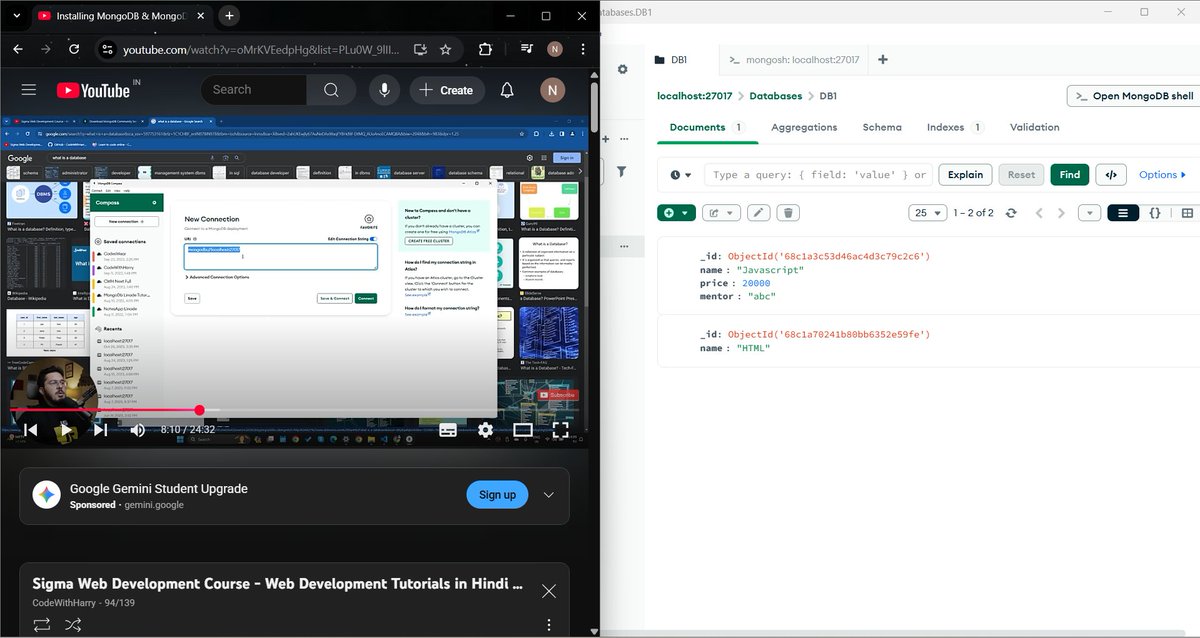Open Chrome three-dot menu
Viewport: 1200px width, 638px height.
(x=583, y=49)
